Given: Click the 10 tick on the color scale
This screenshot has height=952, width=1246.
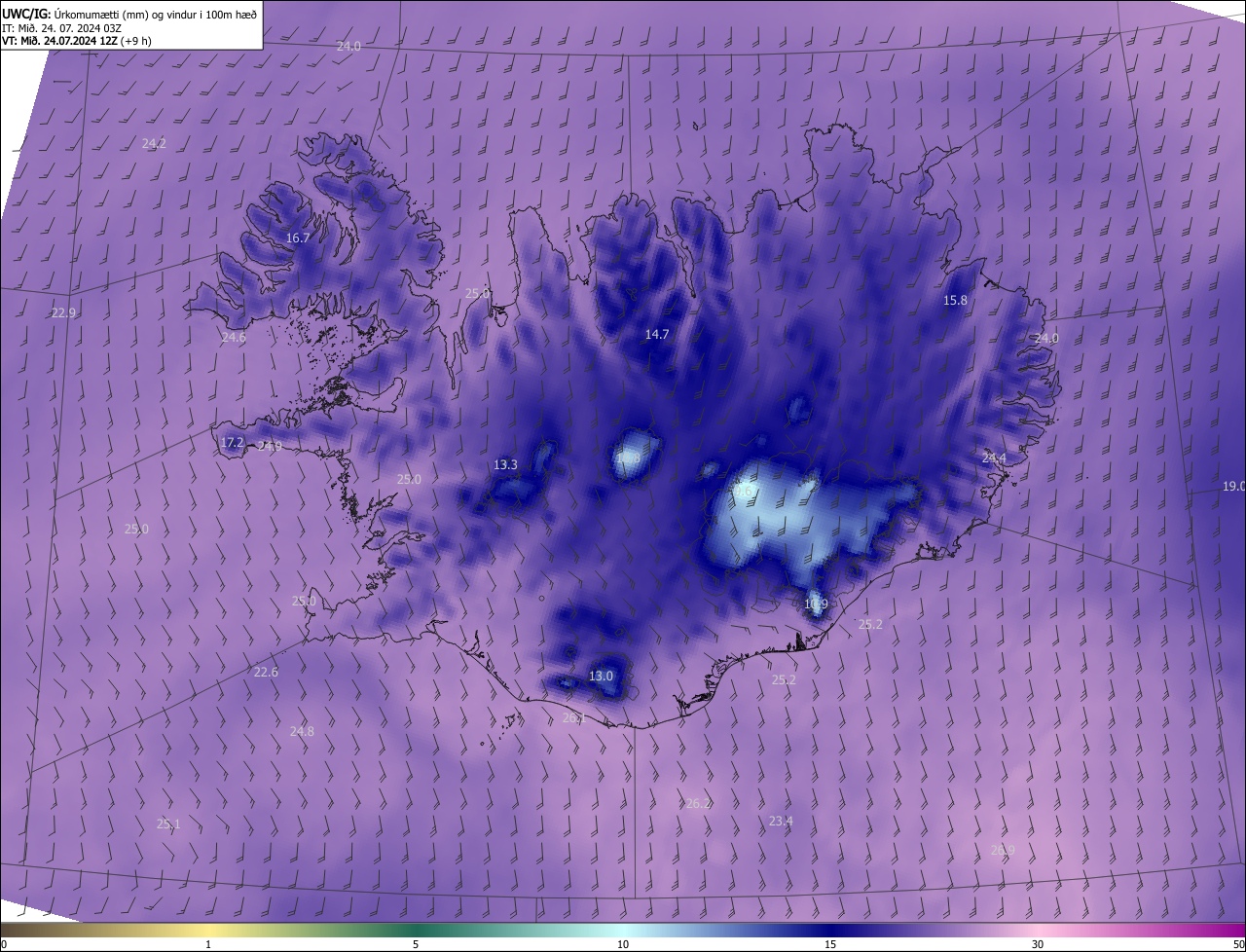Looking at the screenshot, I should pos(623,944).
